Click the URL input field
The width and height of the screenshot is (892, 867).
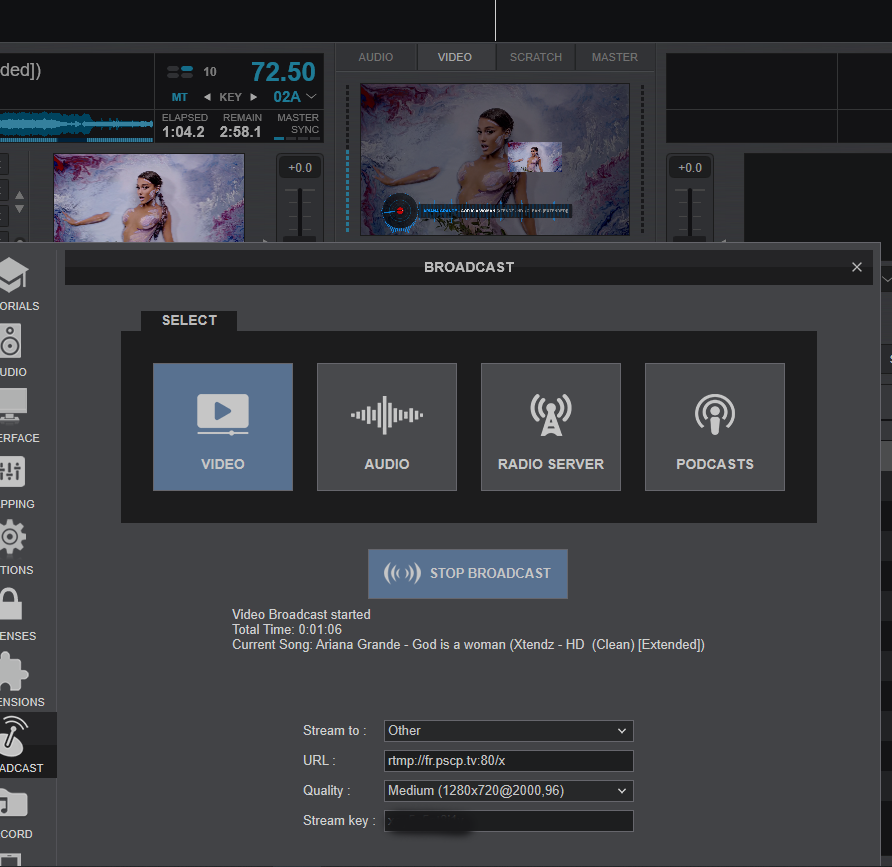[x=509, y=761]
